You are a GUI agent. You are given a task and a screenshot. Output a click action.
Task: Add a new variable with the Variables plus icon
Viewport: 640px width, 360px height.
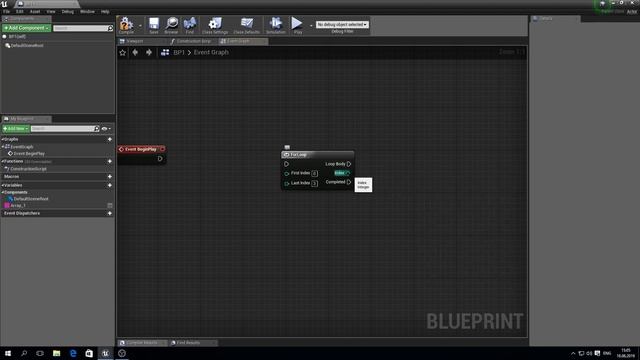(109, 185)
